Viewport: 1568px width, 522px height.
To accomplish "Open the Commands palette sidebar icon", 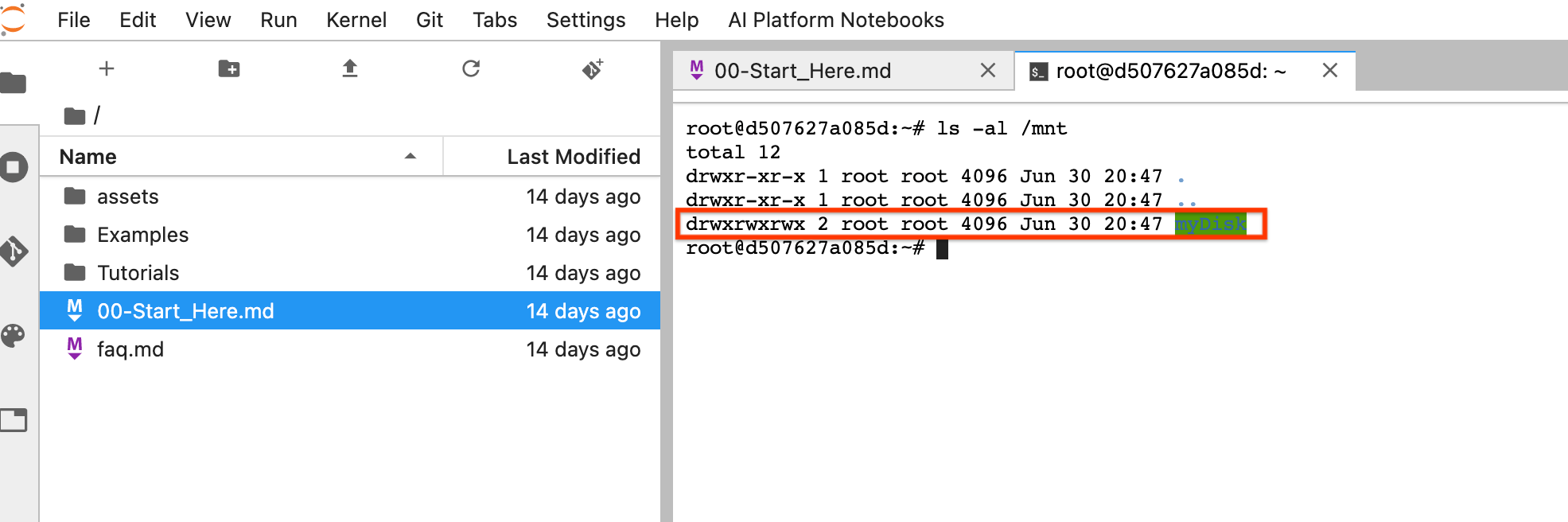I will 14,336.
